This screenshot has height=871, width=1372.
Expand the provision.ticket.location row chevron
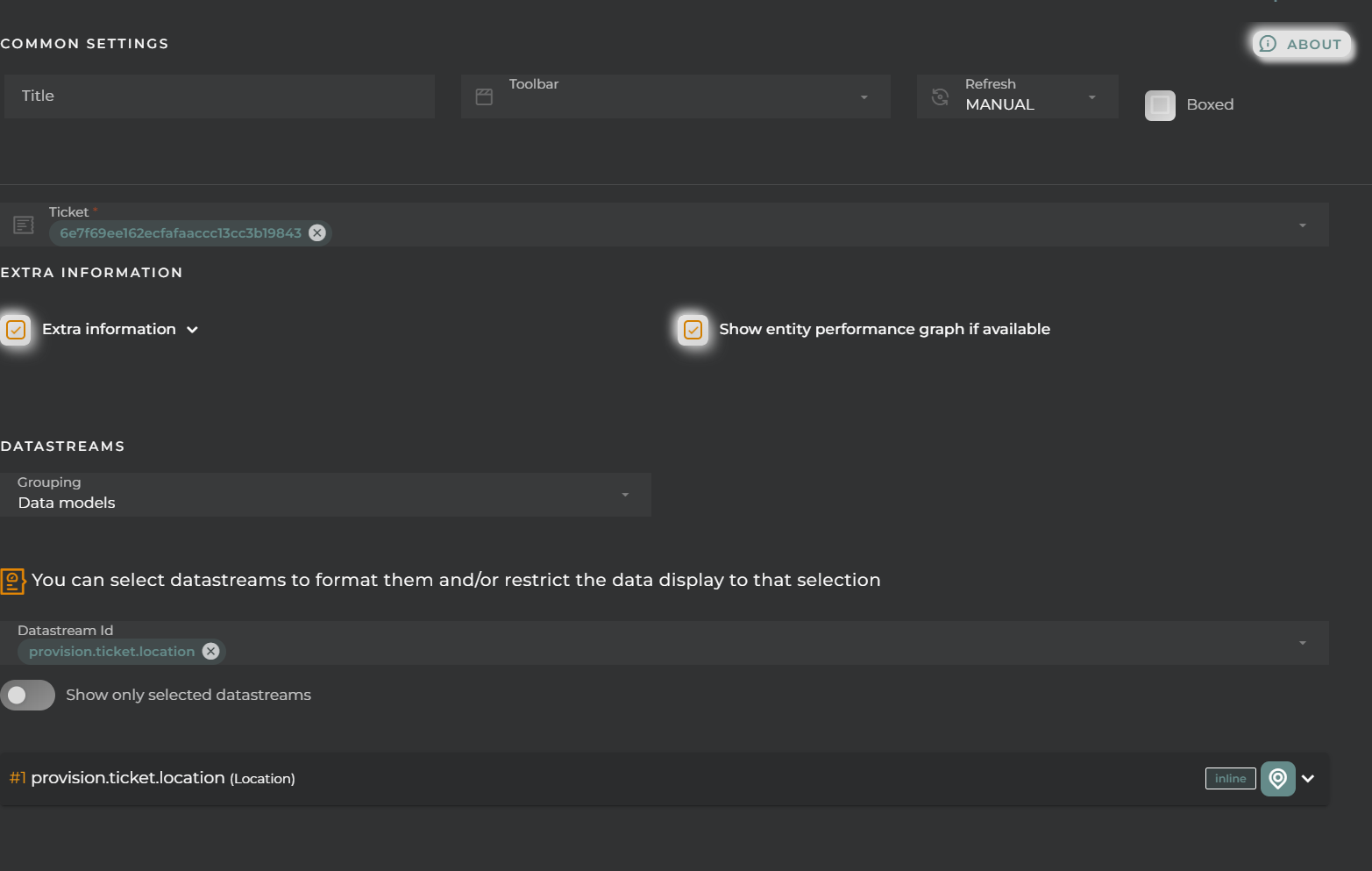(x=1308, y=779)
